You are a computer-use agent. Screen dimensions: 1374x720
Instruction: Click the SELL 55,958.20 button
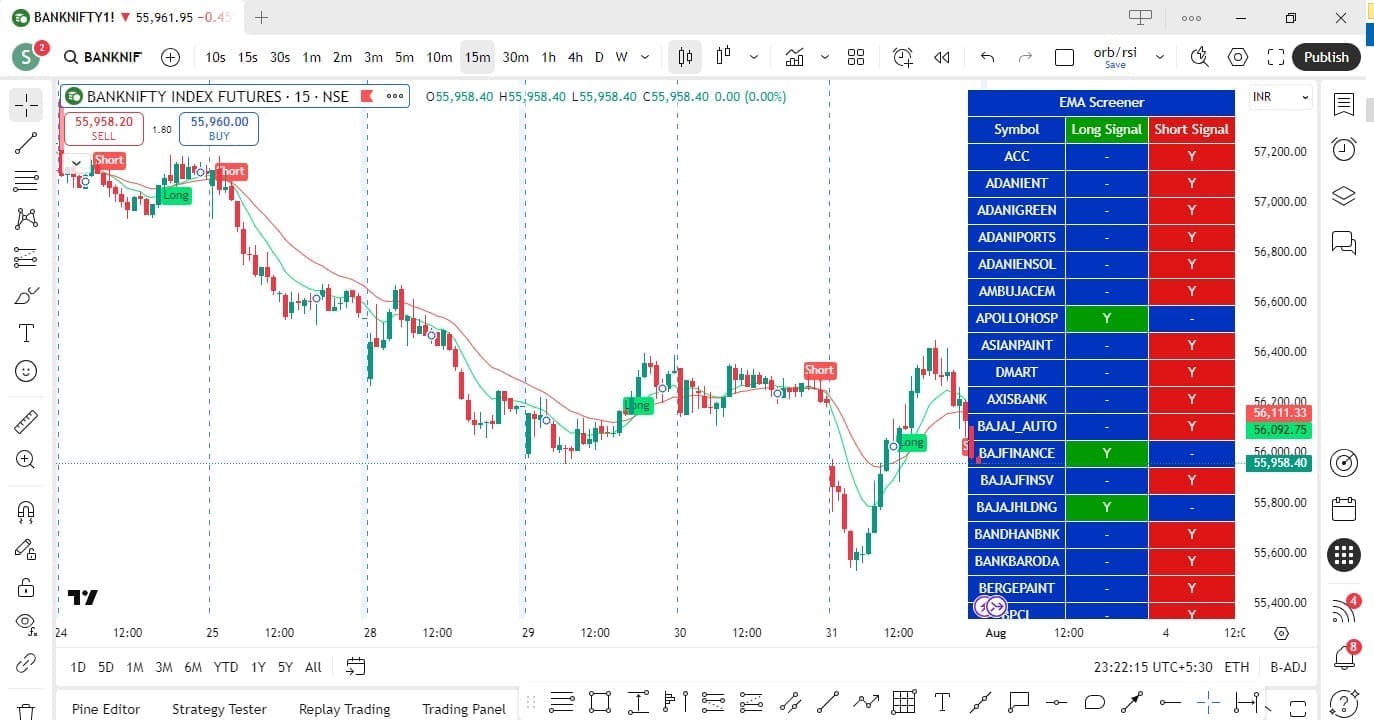(104, 128)
